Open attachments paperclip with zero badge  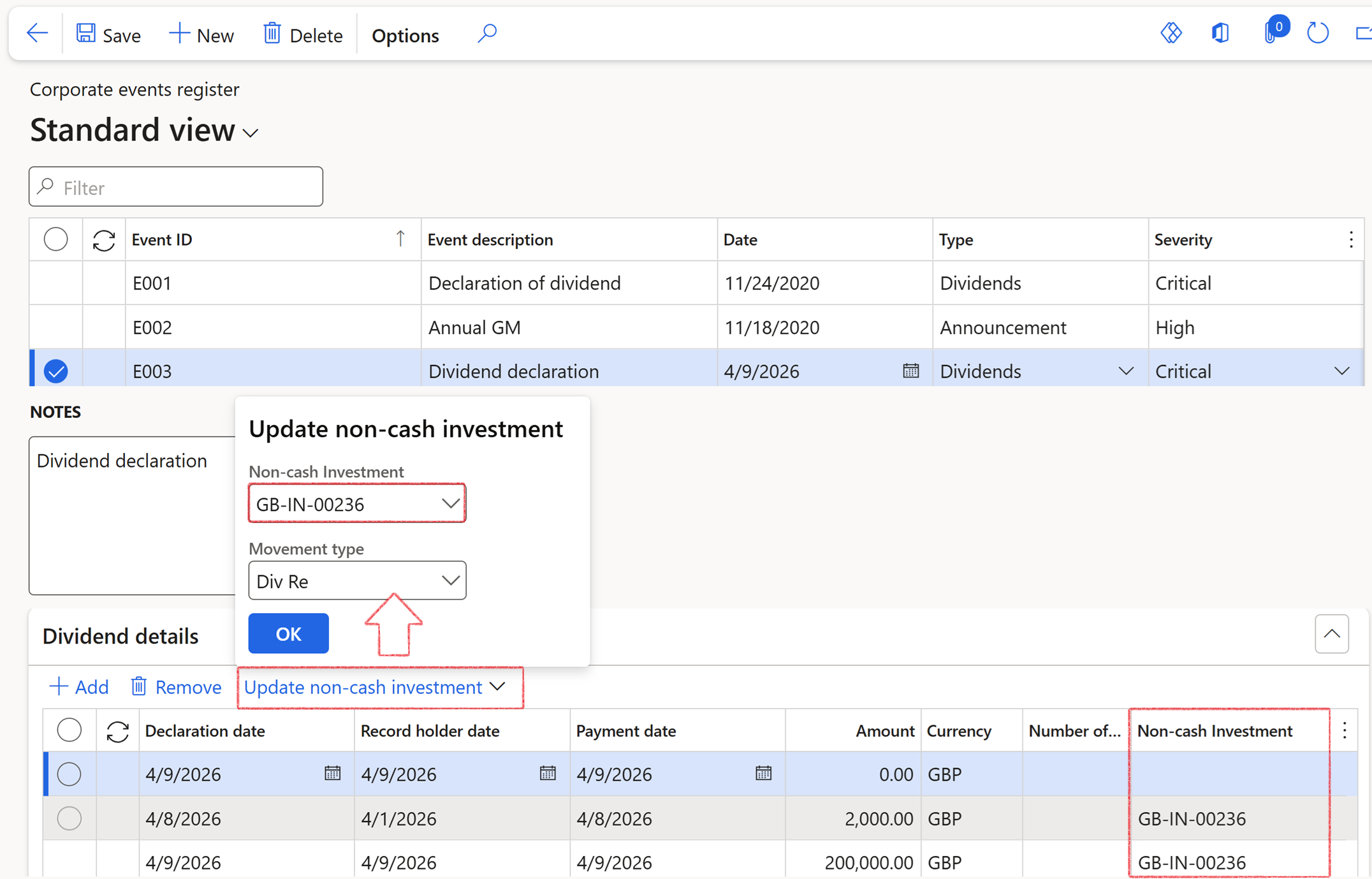pos(1271,33)
